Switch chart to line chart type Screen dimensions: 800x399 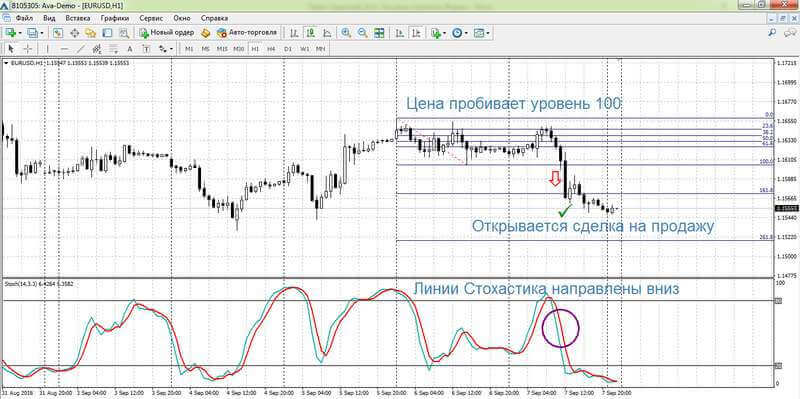coord(327,33)
